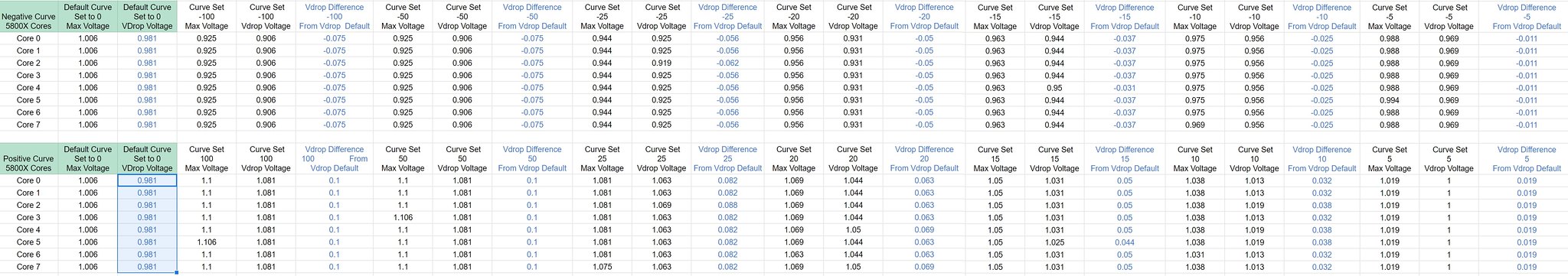
Task: Select Positive Core 7 difference 0.019 under 5
Action: (1527, 267)
